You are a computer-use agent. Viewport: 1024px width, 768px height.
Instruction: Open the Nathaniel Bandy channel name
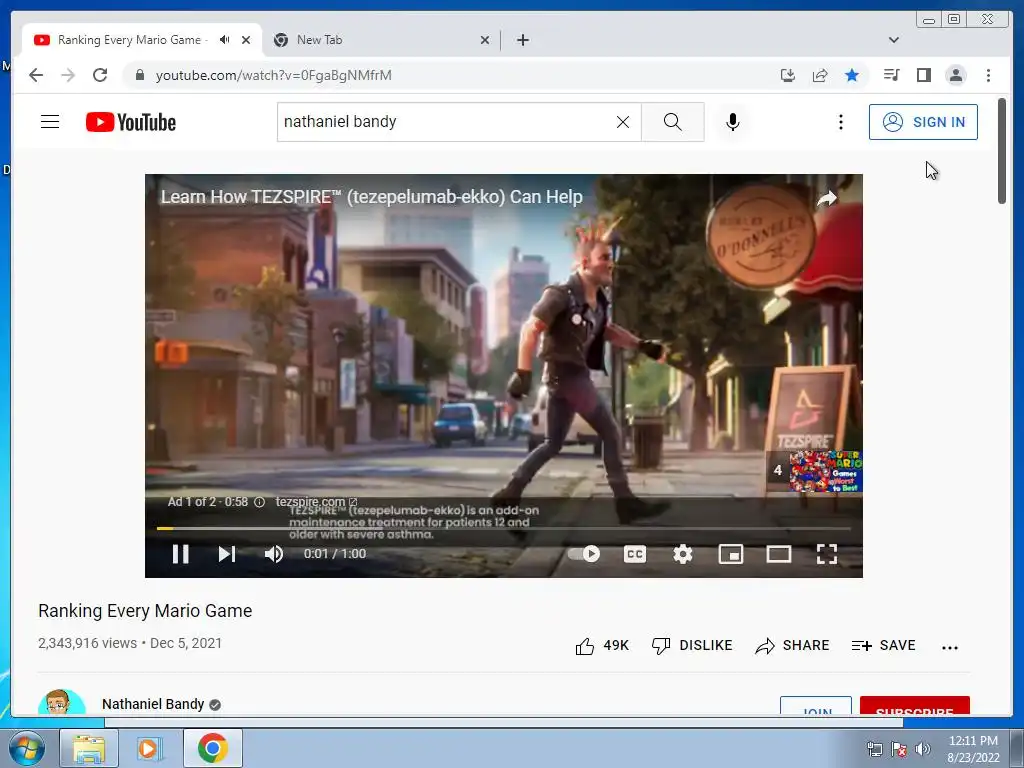(x=153, y=704)
